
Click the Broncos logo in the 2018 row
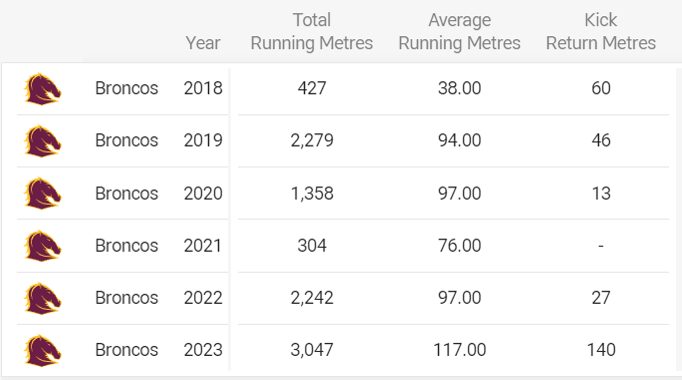[42, 89]
